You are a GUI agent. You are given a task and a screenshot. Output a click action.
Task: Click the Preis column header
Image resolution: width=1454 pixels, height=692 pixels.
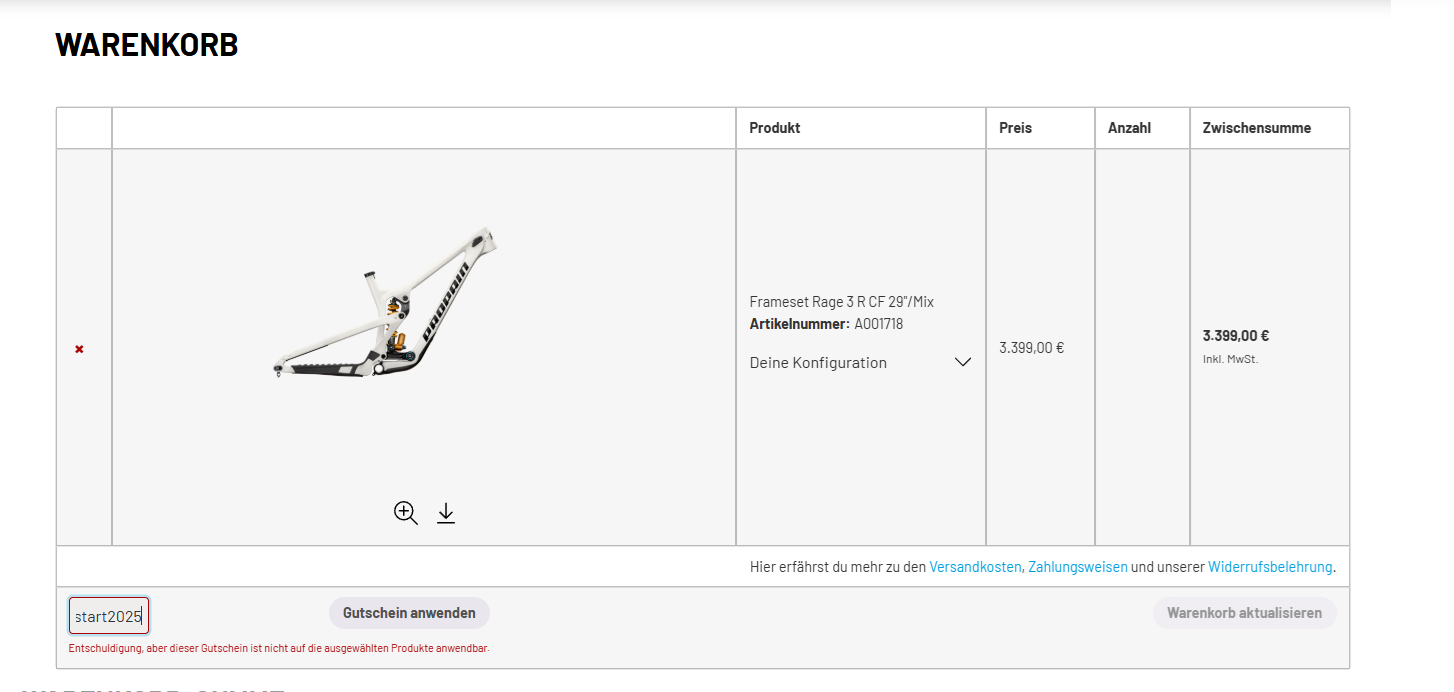(1015, 128)
